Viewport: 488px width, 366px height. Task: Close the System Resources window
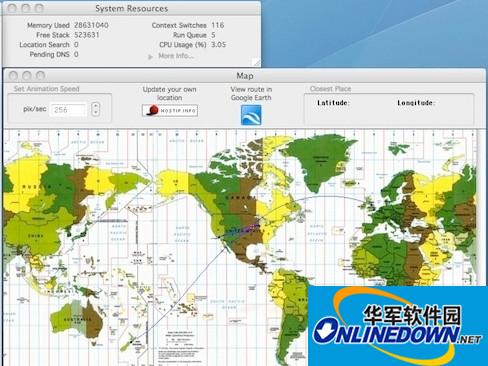point(12,8)
